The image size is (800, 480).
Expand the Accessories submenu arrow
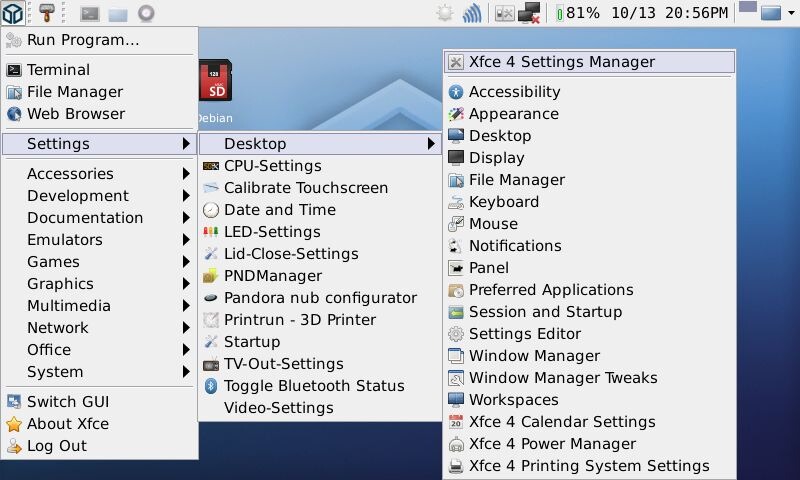(186, 174)
